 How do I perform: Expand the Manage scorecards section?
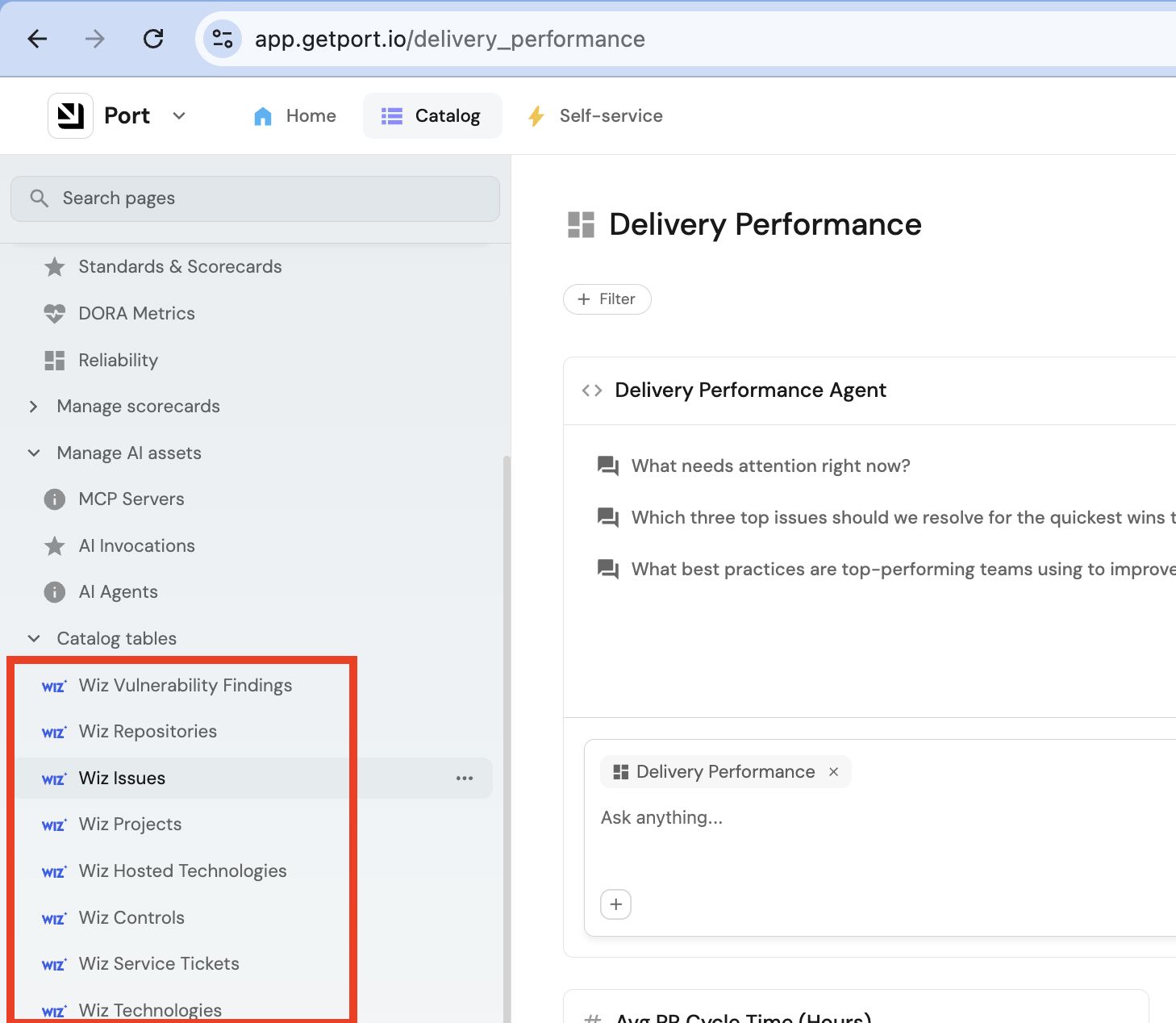(x=33, y=407)
